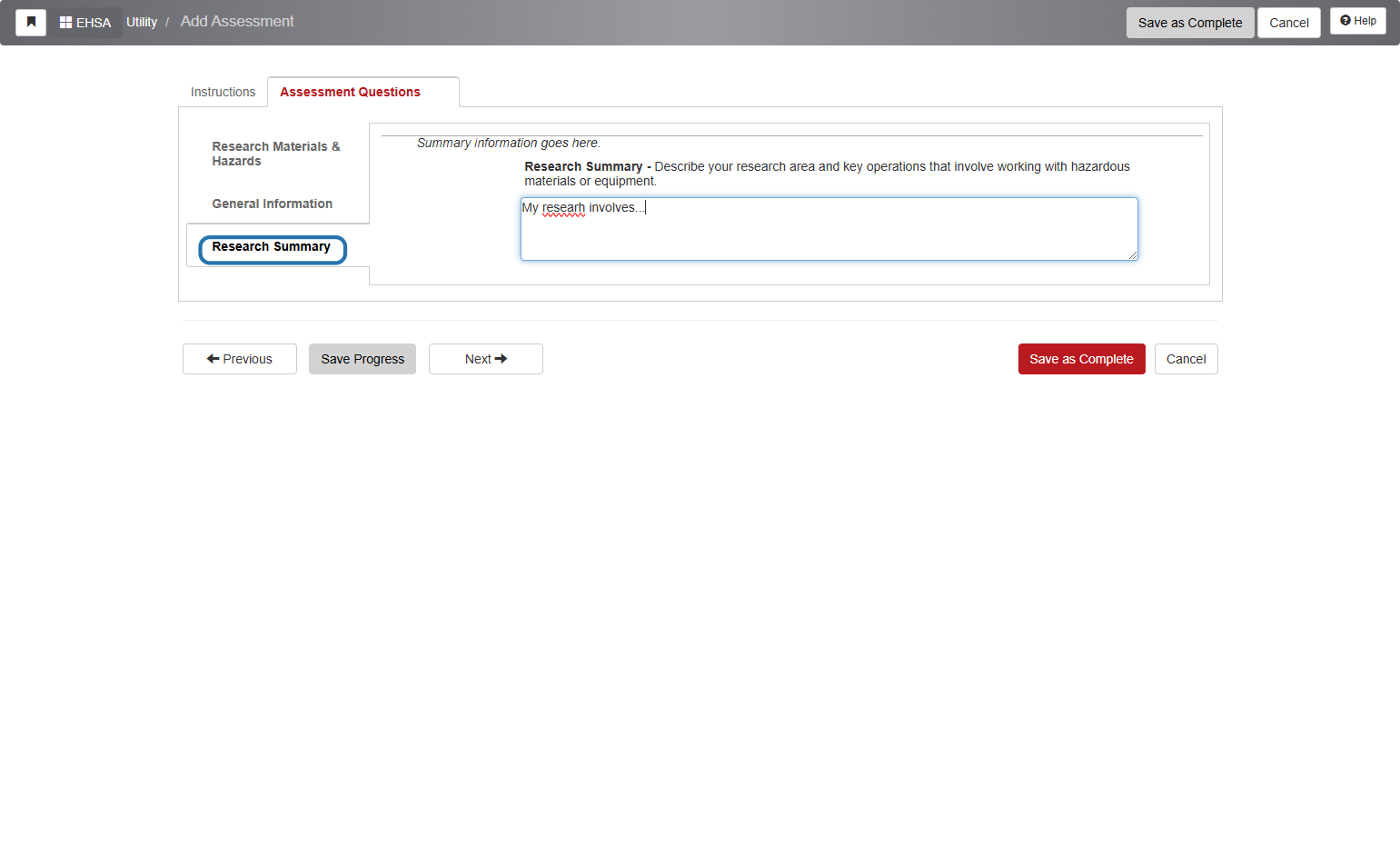
Task: Open General Information section
Action: [273, 204]
